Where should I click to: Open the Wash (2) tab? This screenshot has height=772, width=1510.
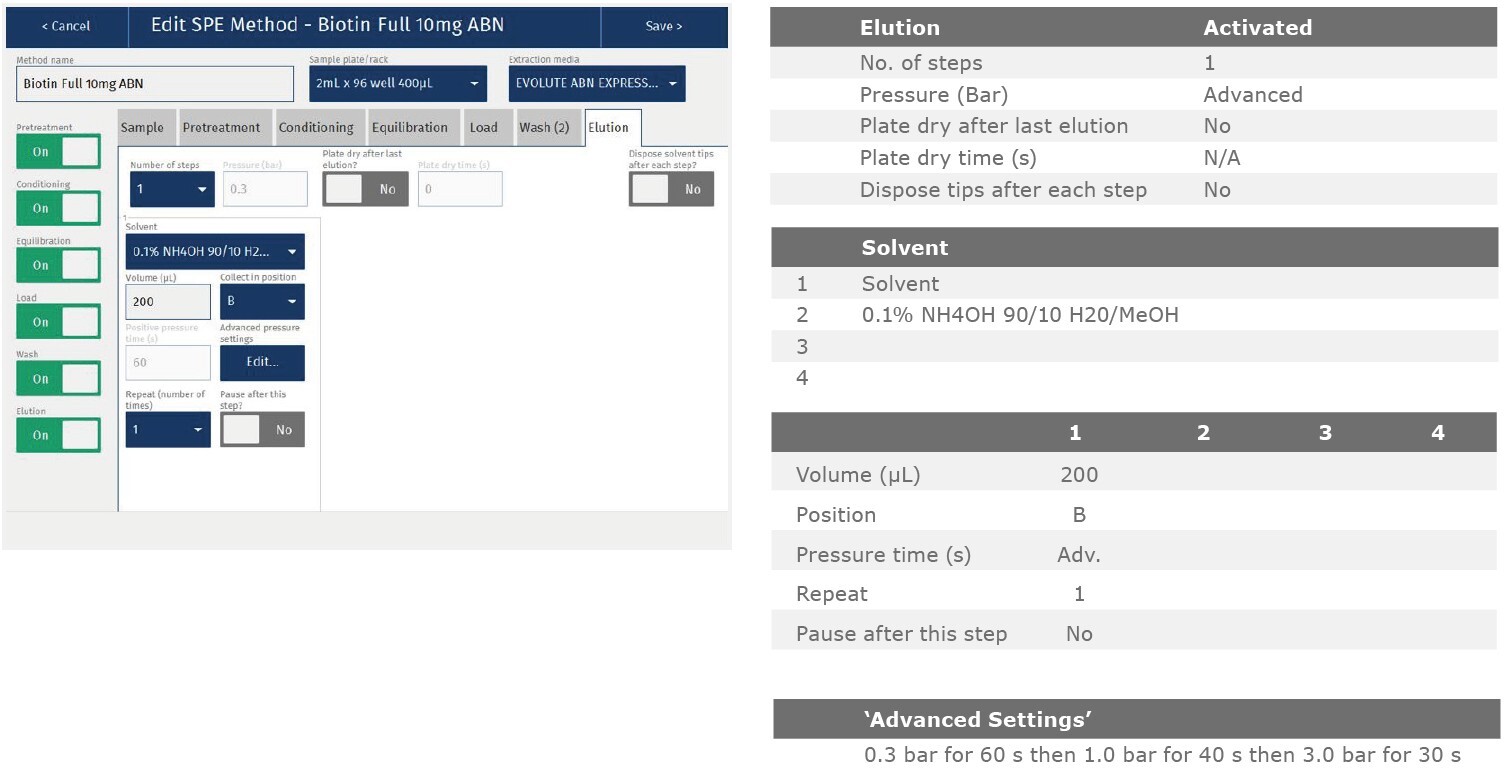(x=544, y=128)
